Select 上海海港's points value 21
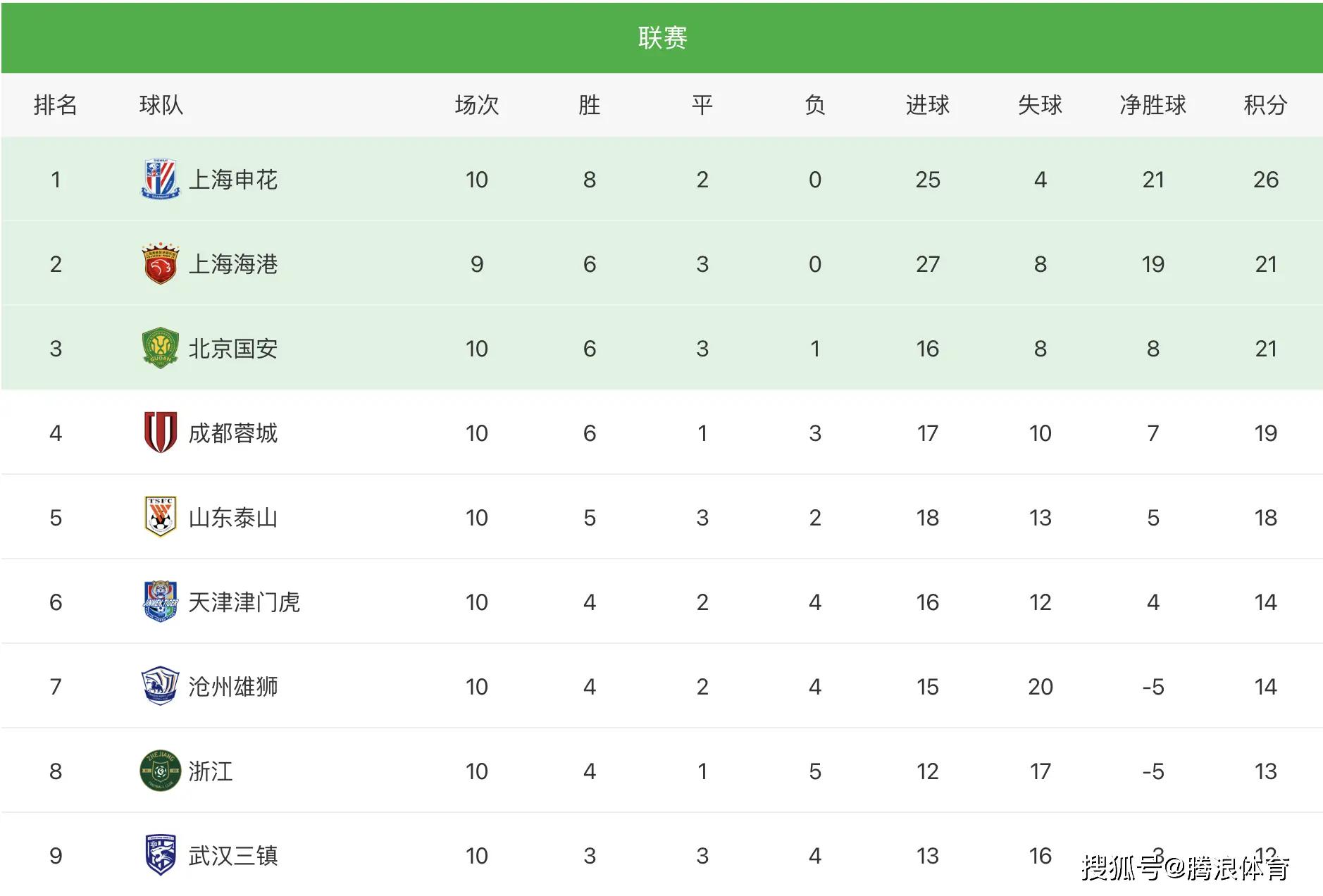 tap(1265, 264)
